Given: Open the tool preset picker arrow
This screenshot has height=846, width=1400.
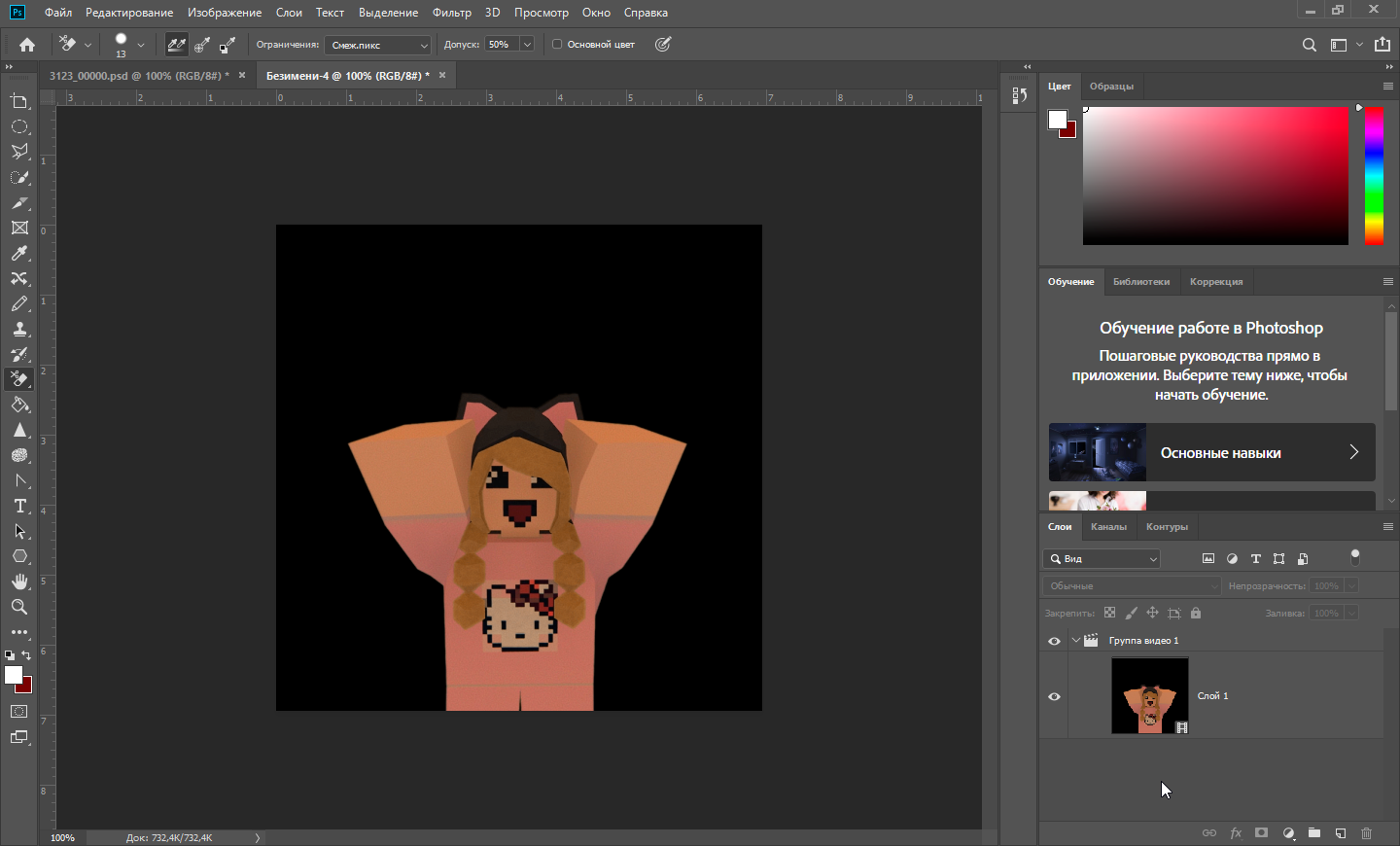Looking at the screenshot, I should coord(87,45).
